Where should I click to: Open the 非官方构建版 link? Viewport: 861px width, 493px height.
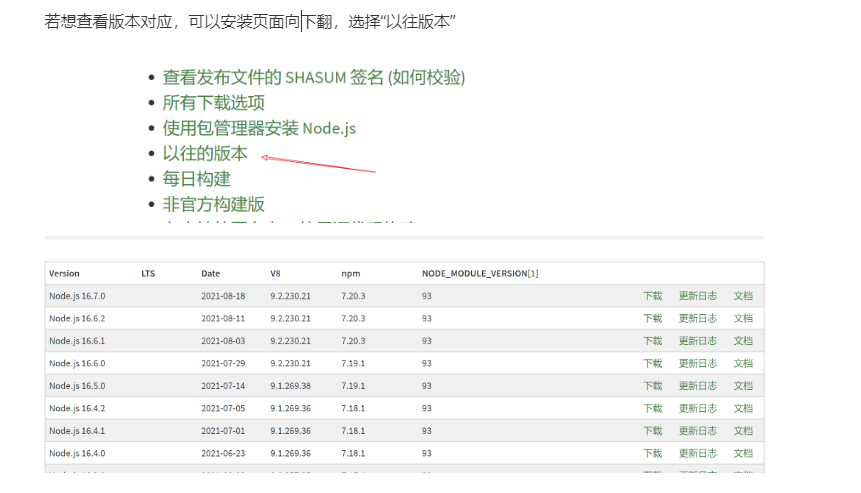(x=214, y=204)
